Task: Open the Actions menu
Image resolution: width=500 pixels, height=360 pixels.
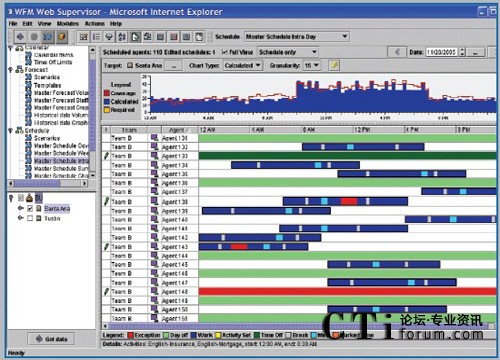Action: [95, 24]
